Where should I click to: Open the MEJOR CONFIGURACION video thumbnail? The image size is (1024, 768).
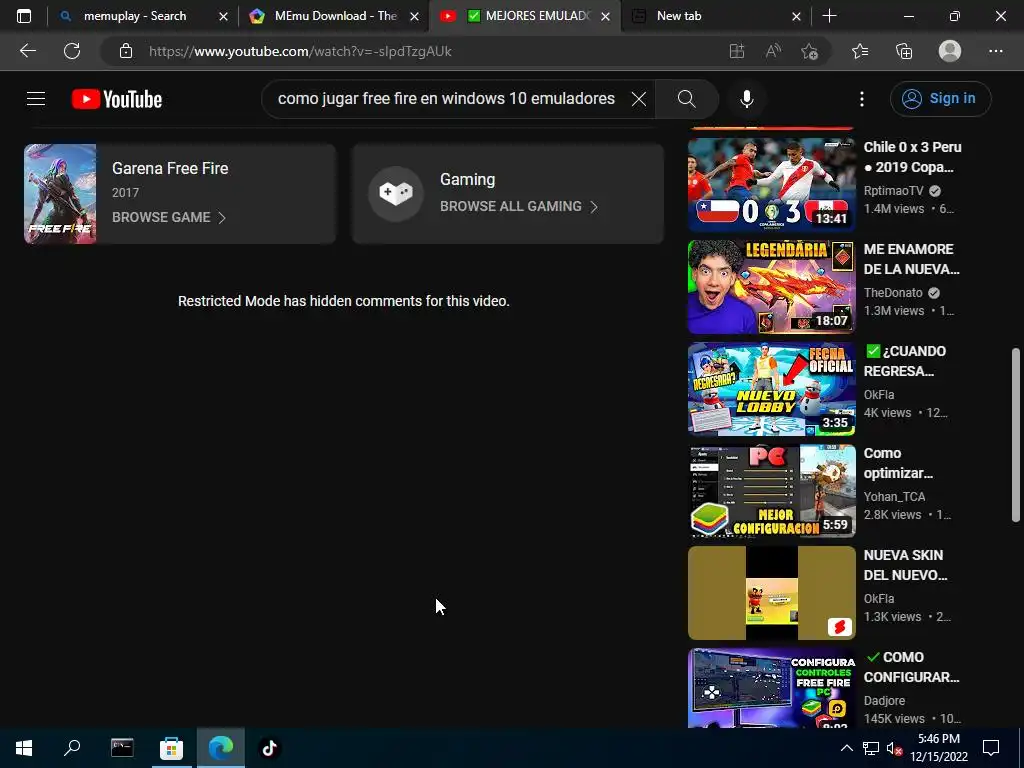pos(771,490)
